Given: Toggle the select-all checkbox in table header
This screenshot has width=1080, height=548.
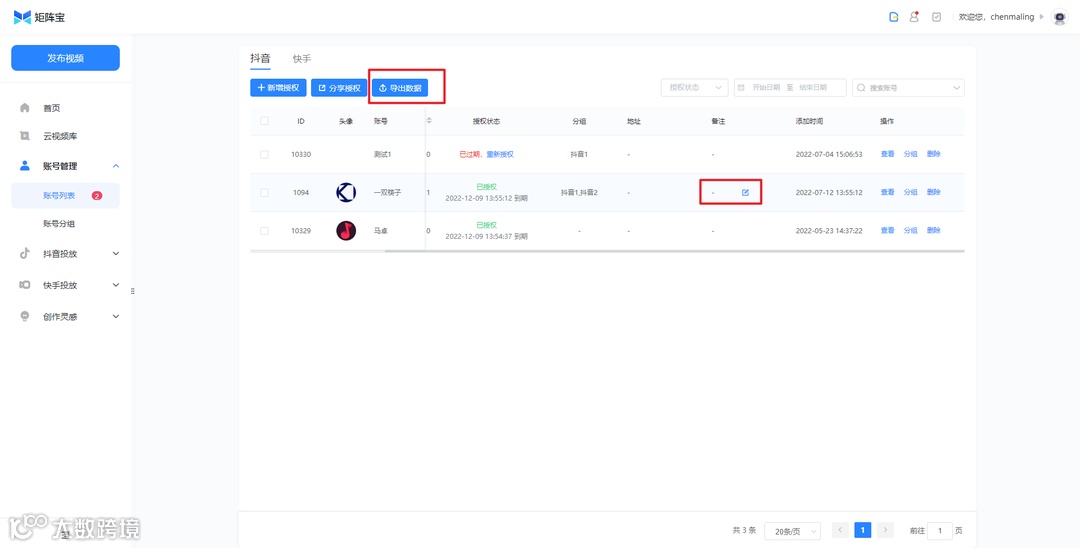Looking at the screenshot, I should tap(264, 121).
